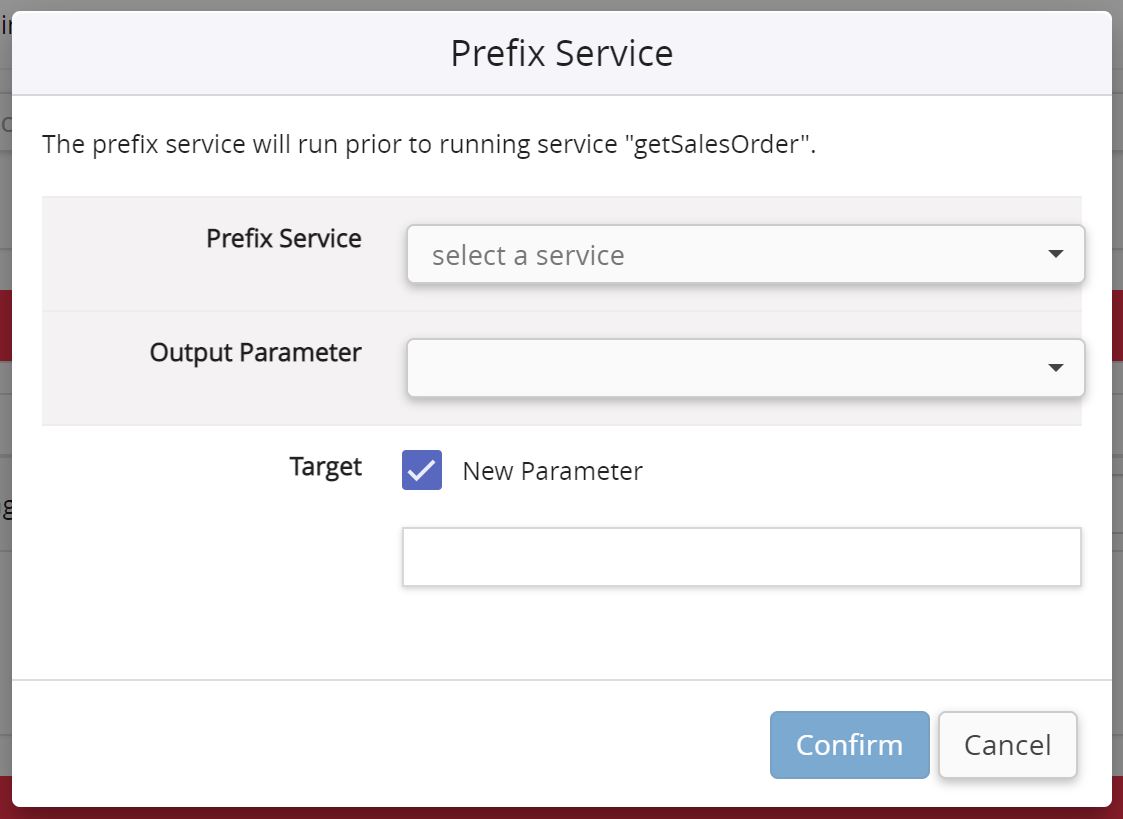Cancel the Prefix Service dialog

click(x=1008, y=745)
